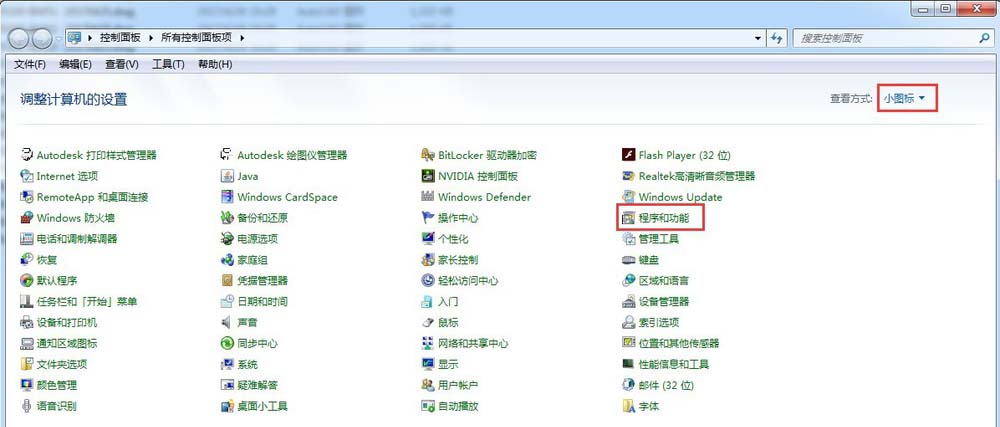The height and width of the screenshot is (427, 1000).
Task: Click the 键盘 keyboard icon
Action: (628, 260)
